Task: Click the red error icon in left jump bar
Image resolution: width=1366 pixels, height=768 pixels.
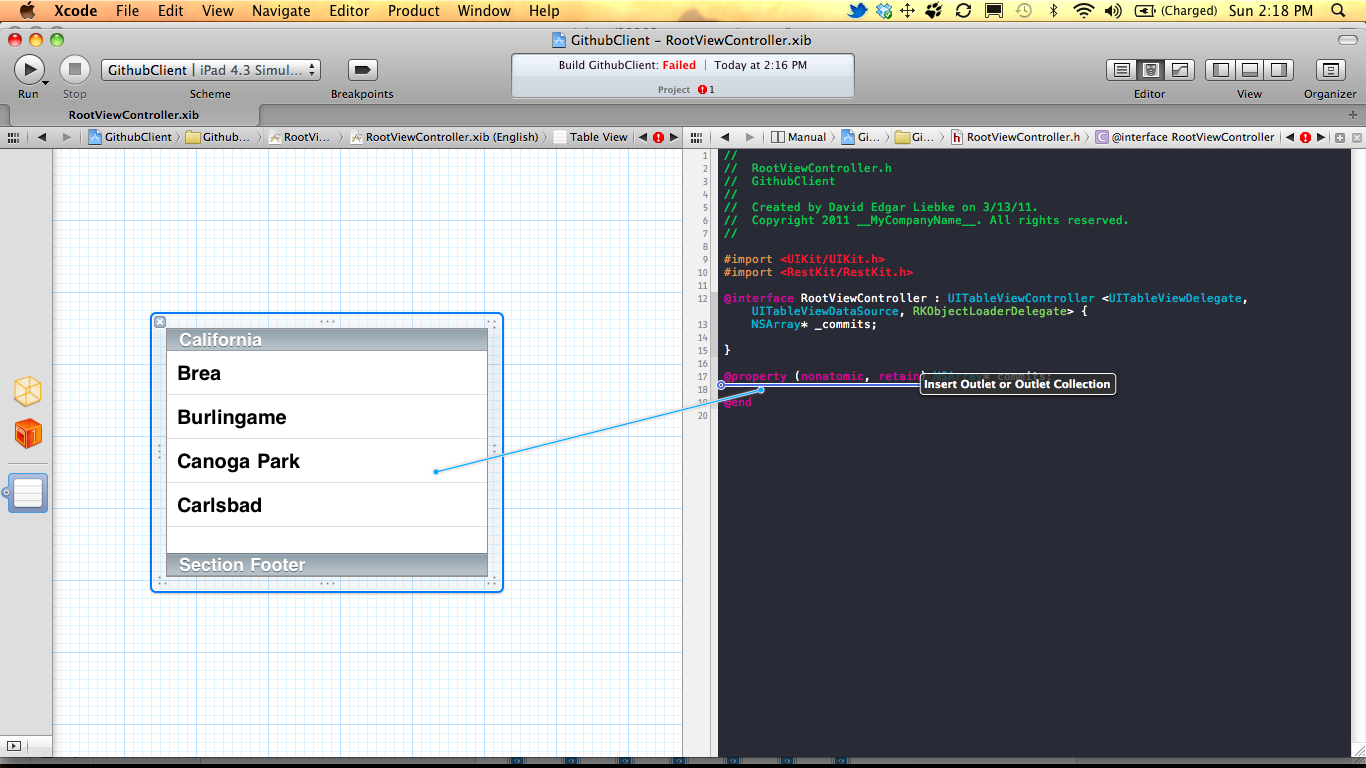Action: (x=658, y=137)
